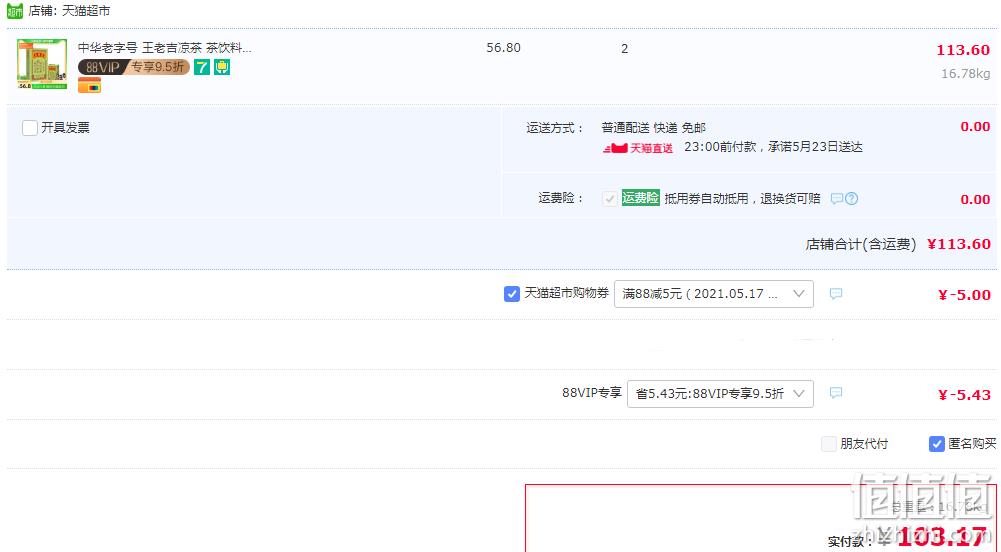1001x552 pixels.
Task: Click the 88VIP discount amount ¥-5.43
Action: [x=964, y=395]
